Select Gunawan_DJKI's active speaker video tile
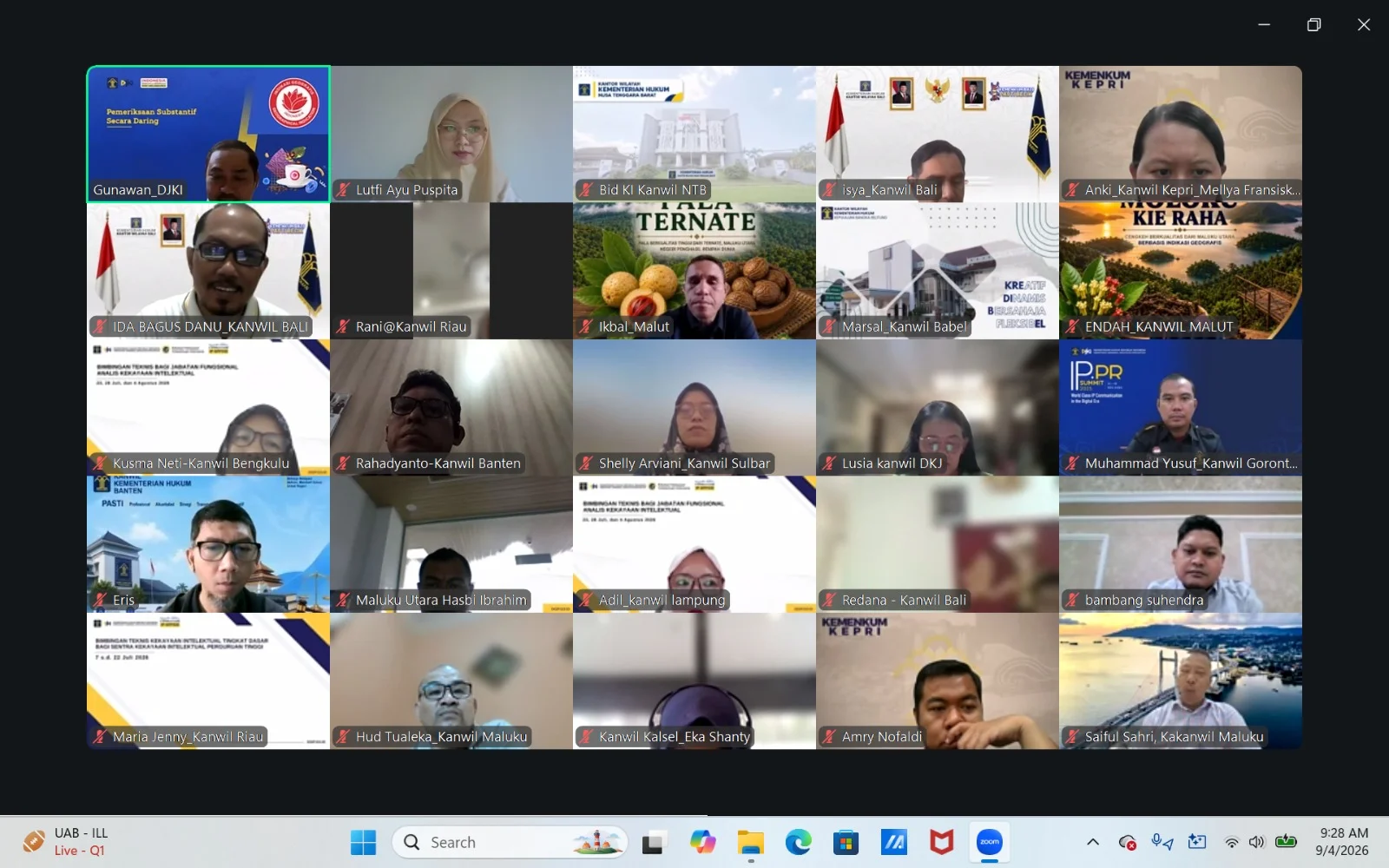1389x868 pixels. click(x=208, y=135)
